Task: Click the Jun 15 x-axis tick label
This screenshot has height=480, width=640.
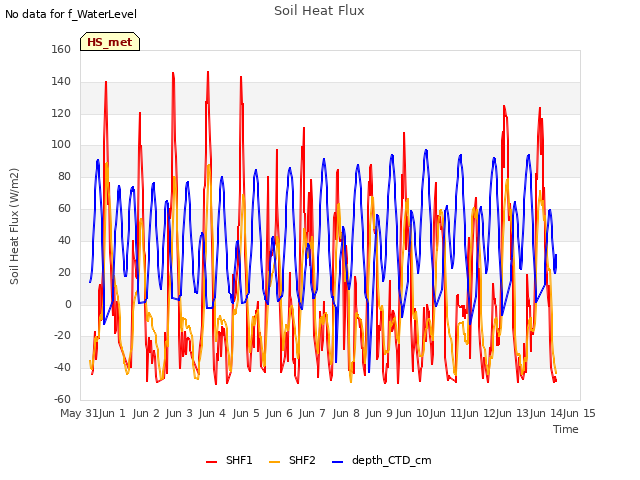Action: (579, 413)
